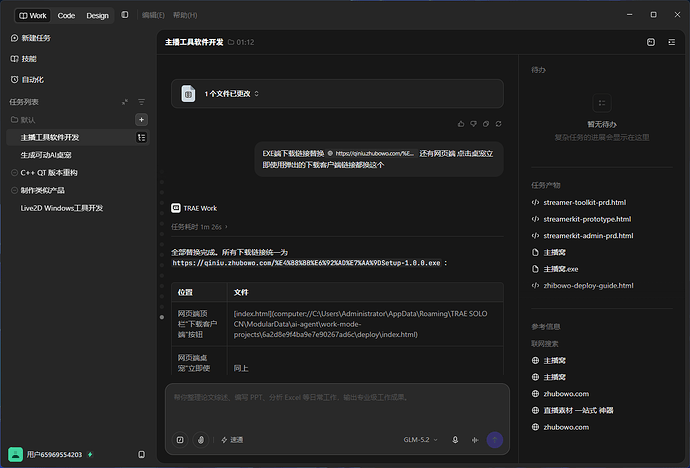The height and width of the screenshot is (468, 690).
Task: Open the 主播窝 file artifact
Action: tap(548, 252)
